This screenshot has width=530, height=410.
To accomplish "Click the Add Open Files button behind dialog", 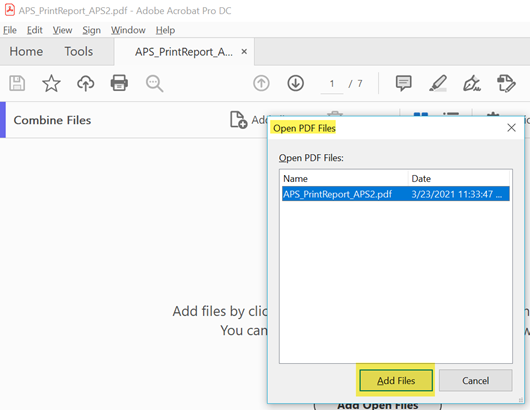I will pos(378,405).
